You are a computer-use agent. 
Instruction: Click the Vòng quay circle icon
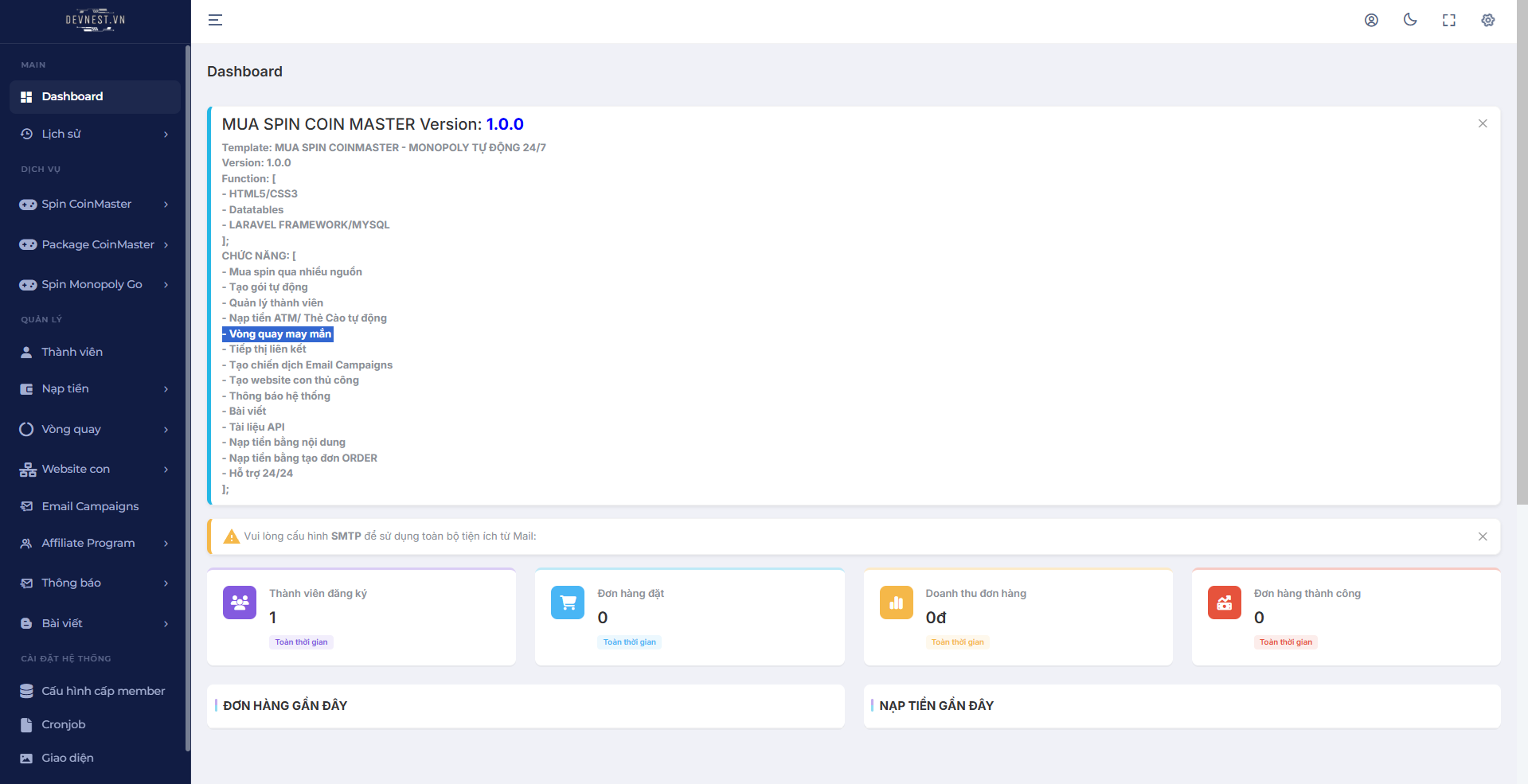tap(26, 429)
